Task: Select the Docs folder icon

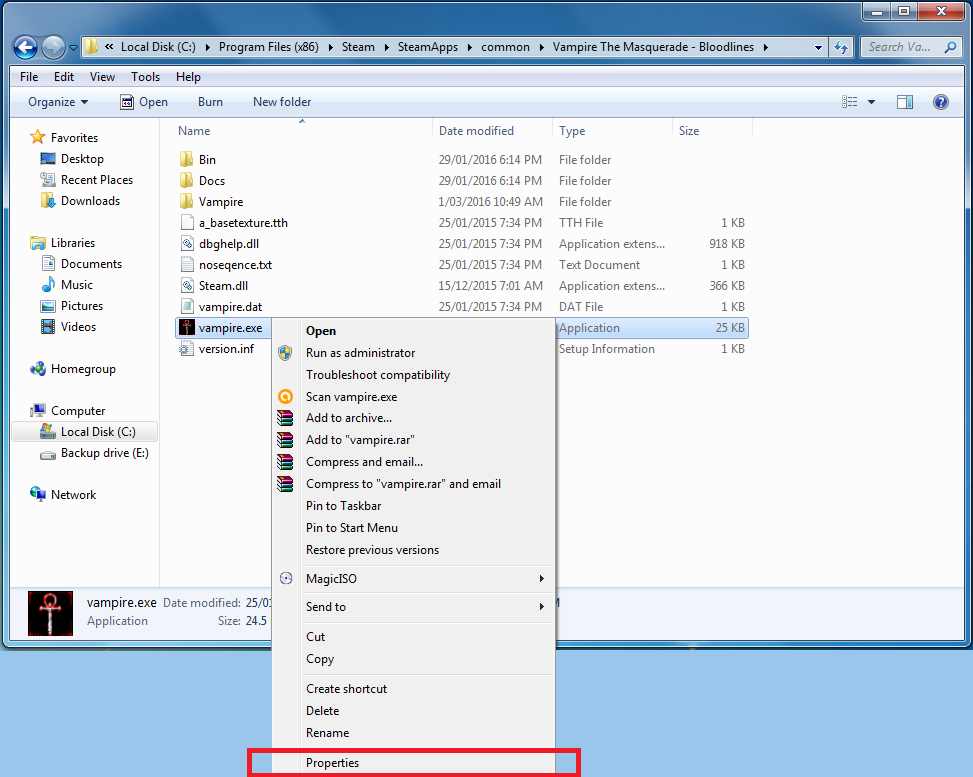Action: coord(186,181)
